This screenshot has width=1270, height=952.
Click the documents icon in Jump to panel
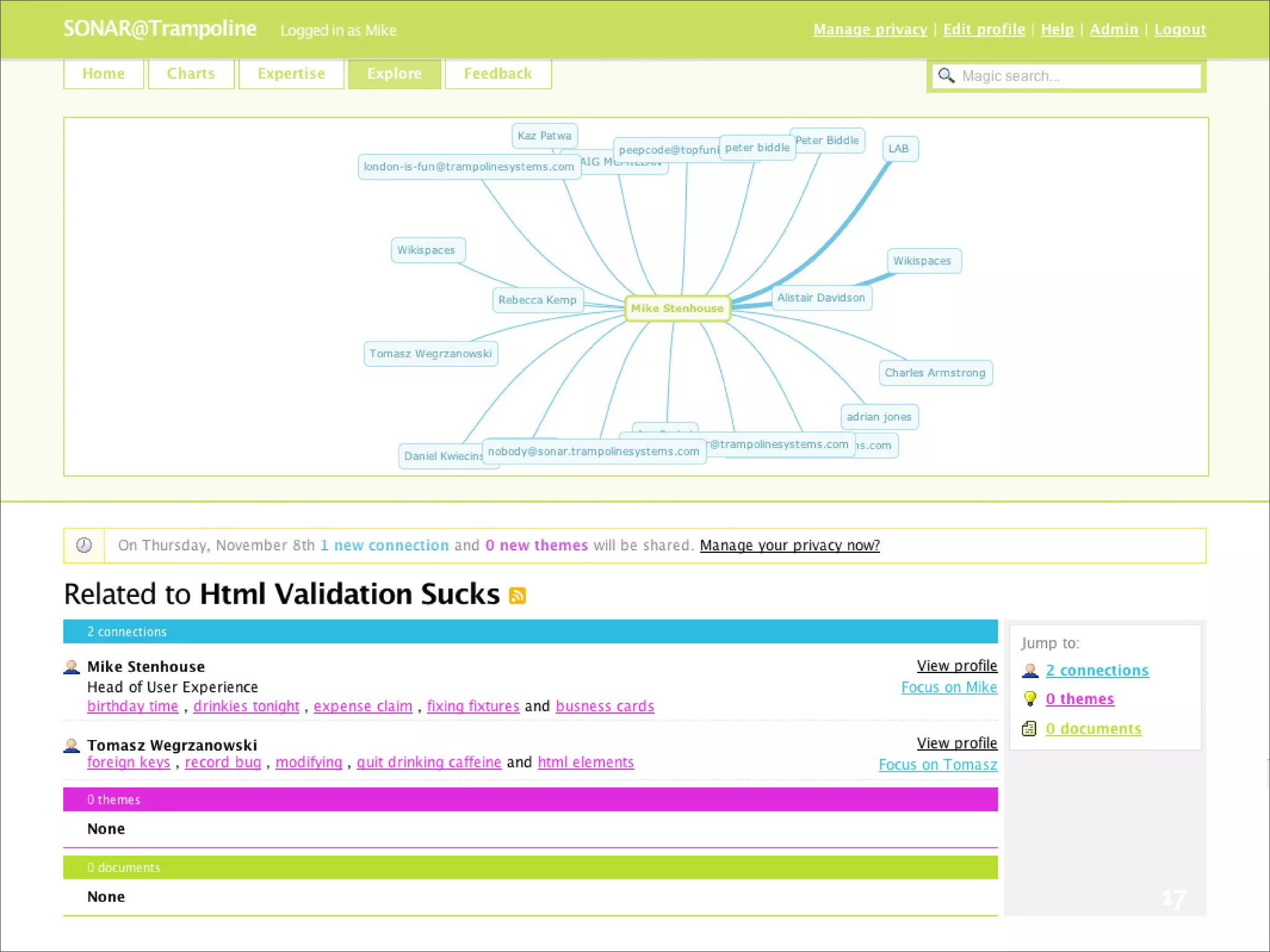coord(1029,729)
